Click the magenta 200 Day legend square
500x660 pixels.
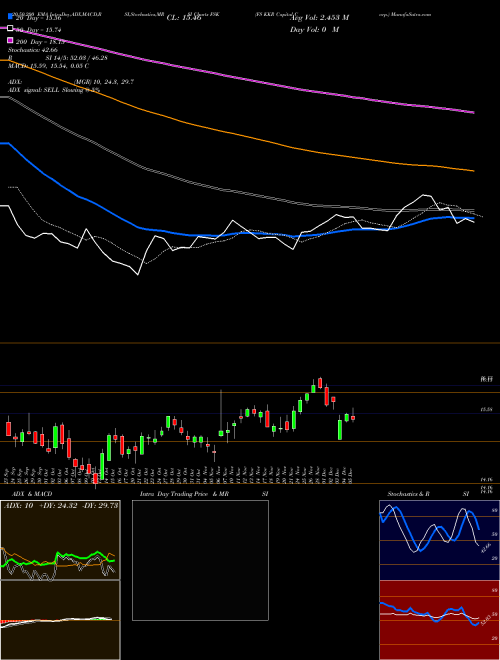(11, 41)
